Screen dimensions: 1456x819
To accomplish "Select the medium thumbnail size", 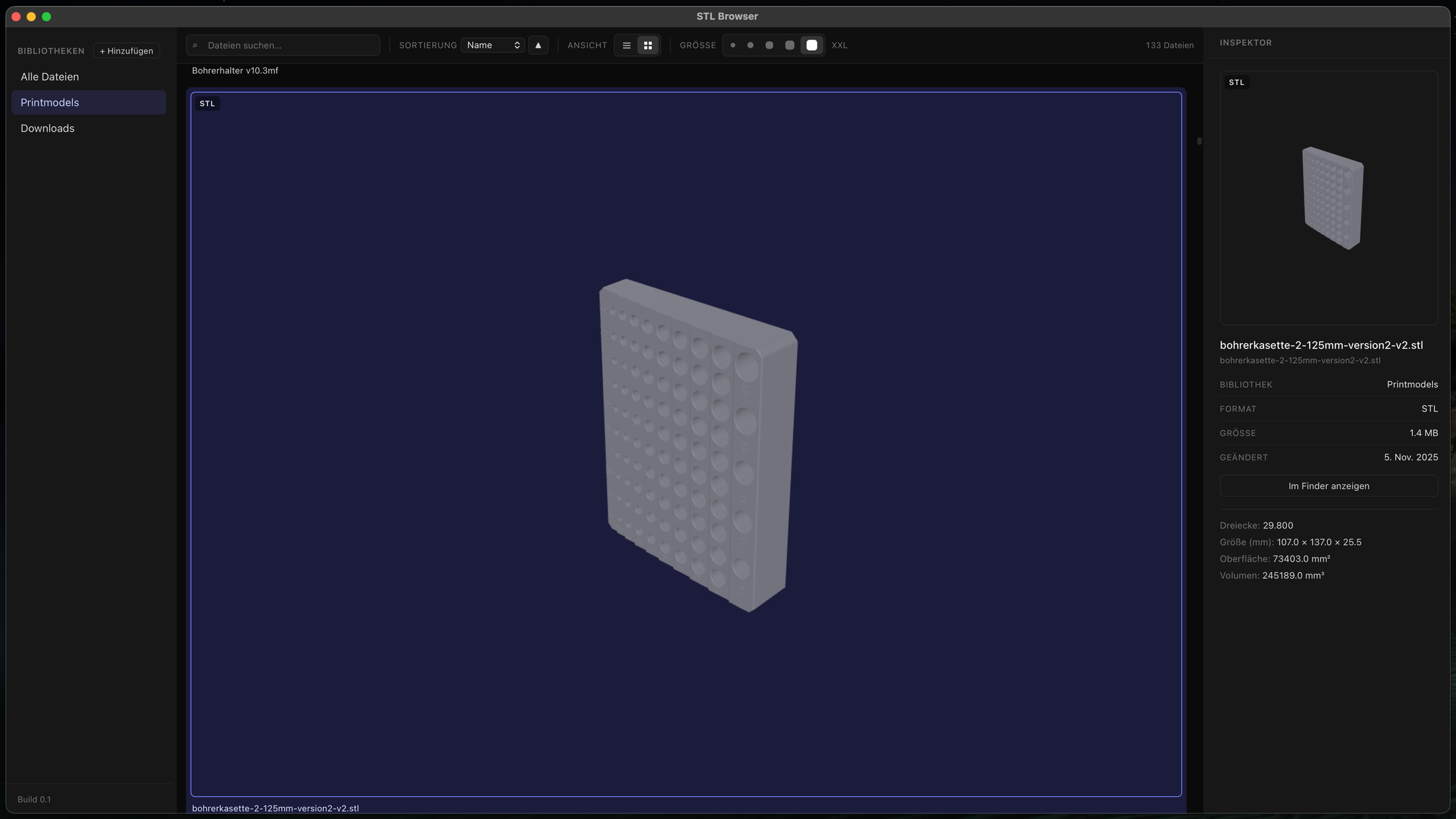I will pos(769,46).
